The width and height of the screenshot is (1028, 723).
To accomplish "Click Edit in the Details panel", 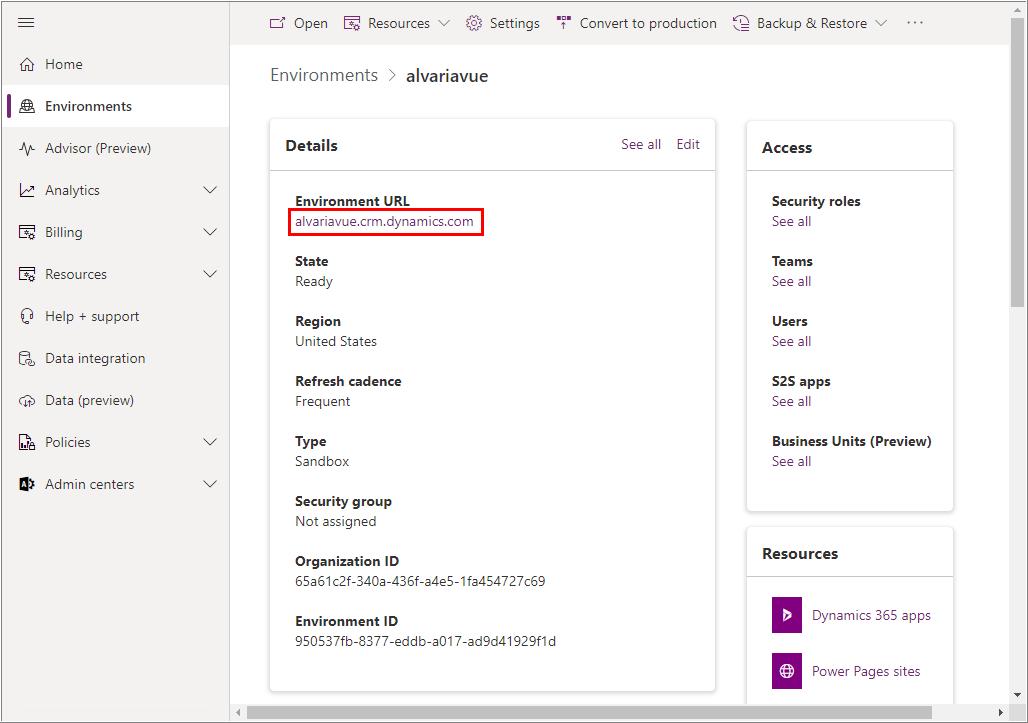I will (688, 144).
